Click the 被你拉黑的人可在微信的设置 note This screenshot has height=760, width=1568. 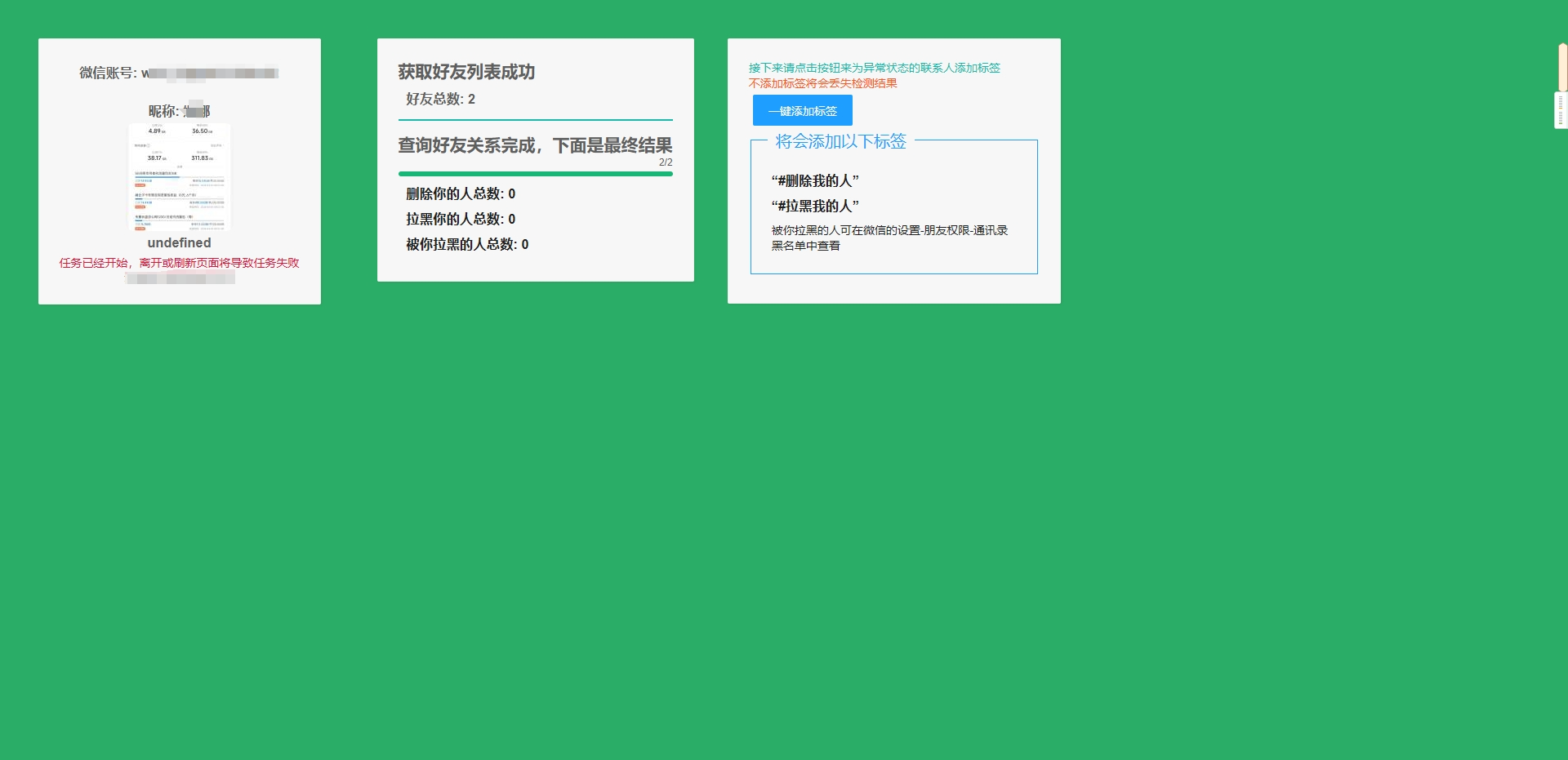(890, 238)
